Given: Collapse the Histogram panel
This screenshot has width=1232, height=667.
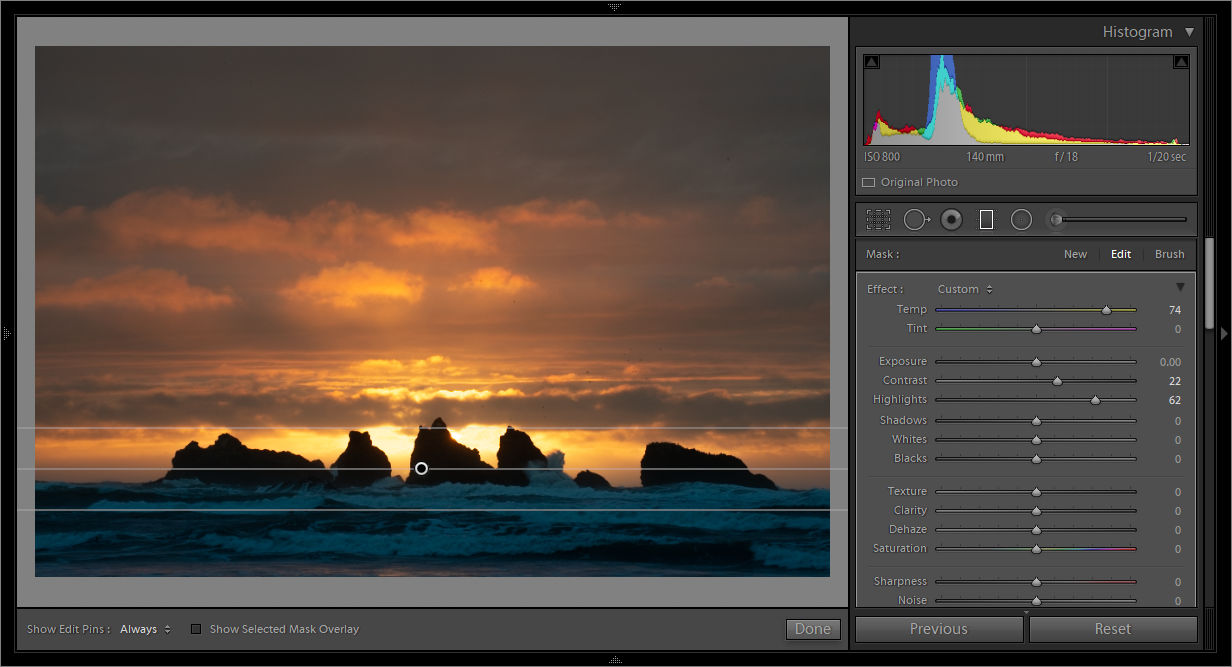Looking at the screenshot, I should pos(1190,31).
